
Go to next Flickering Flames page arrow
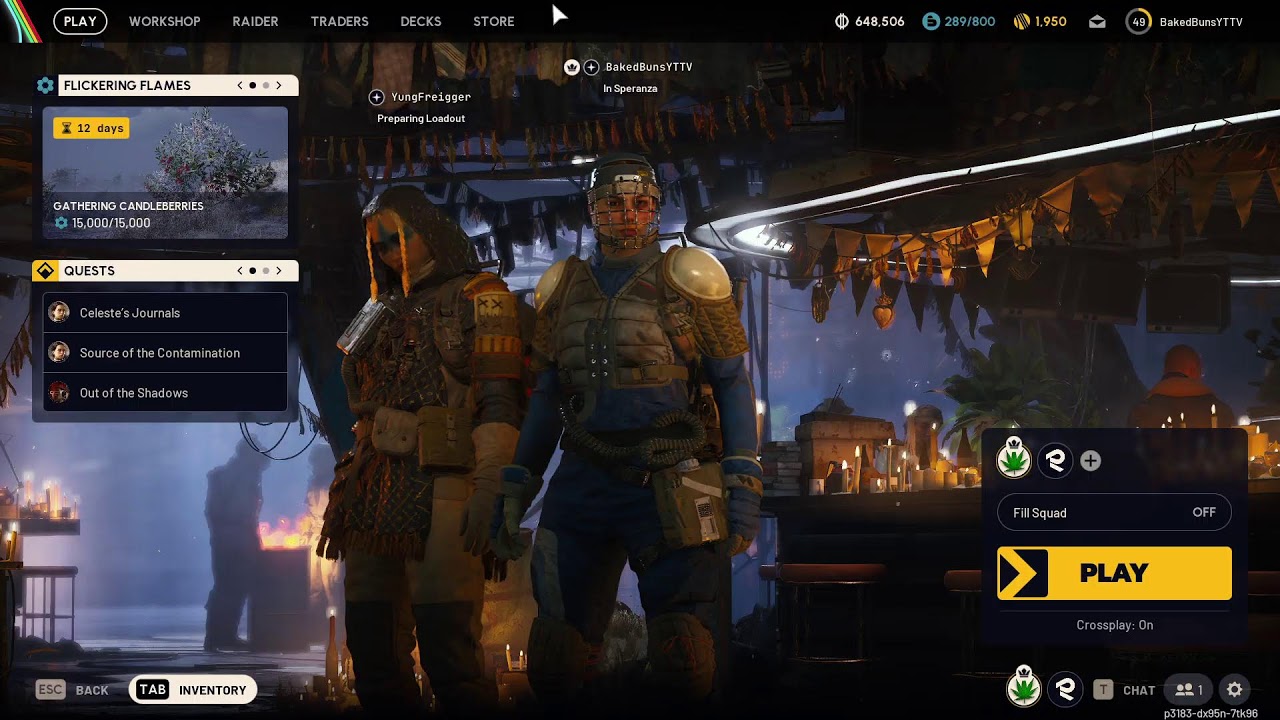279,86
